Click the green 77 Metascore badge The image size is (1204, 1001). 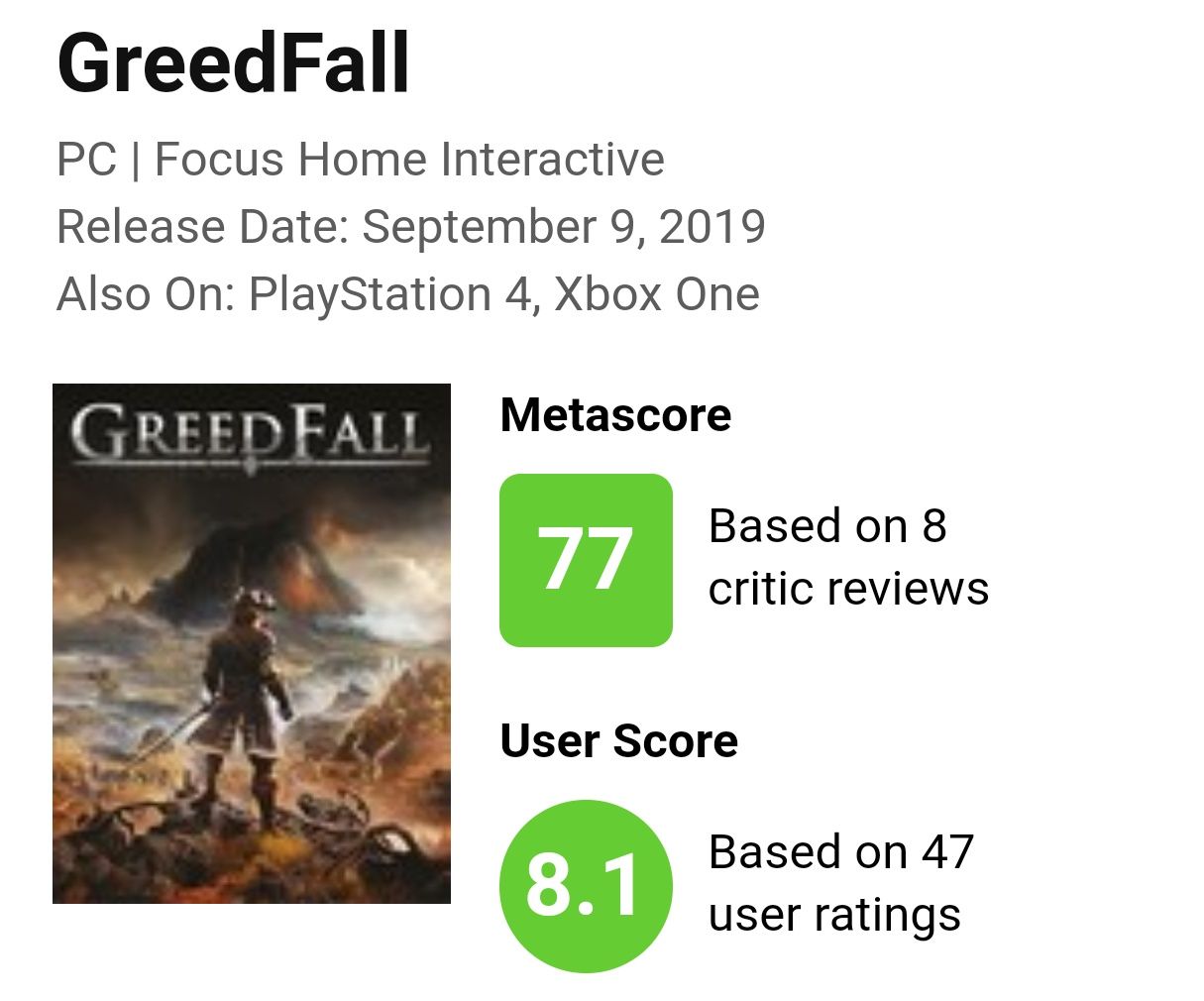(586, 560)
